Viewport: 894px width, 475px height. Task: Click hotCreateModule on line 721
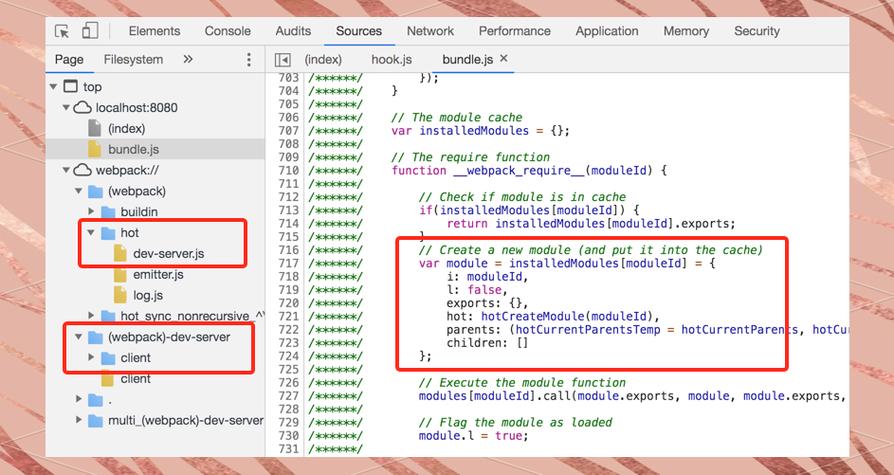(533, 316)
